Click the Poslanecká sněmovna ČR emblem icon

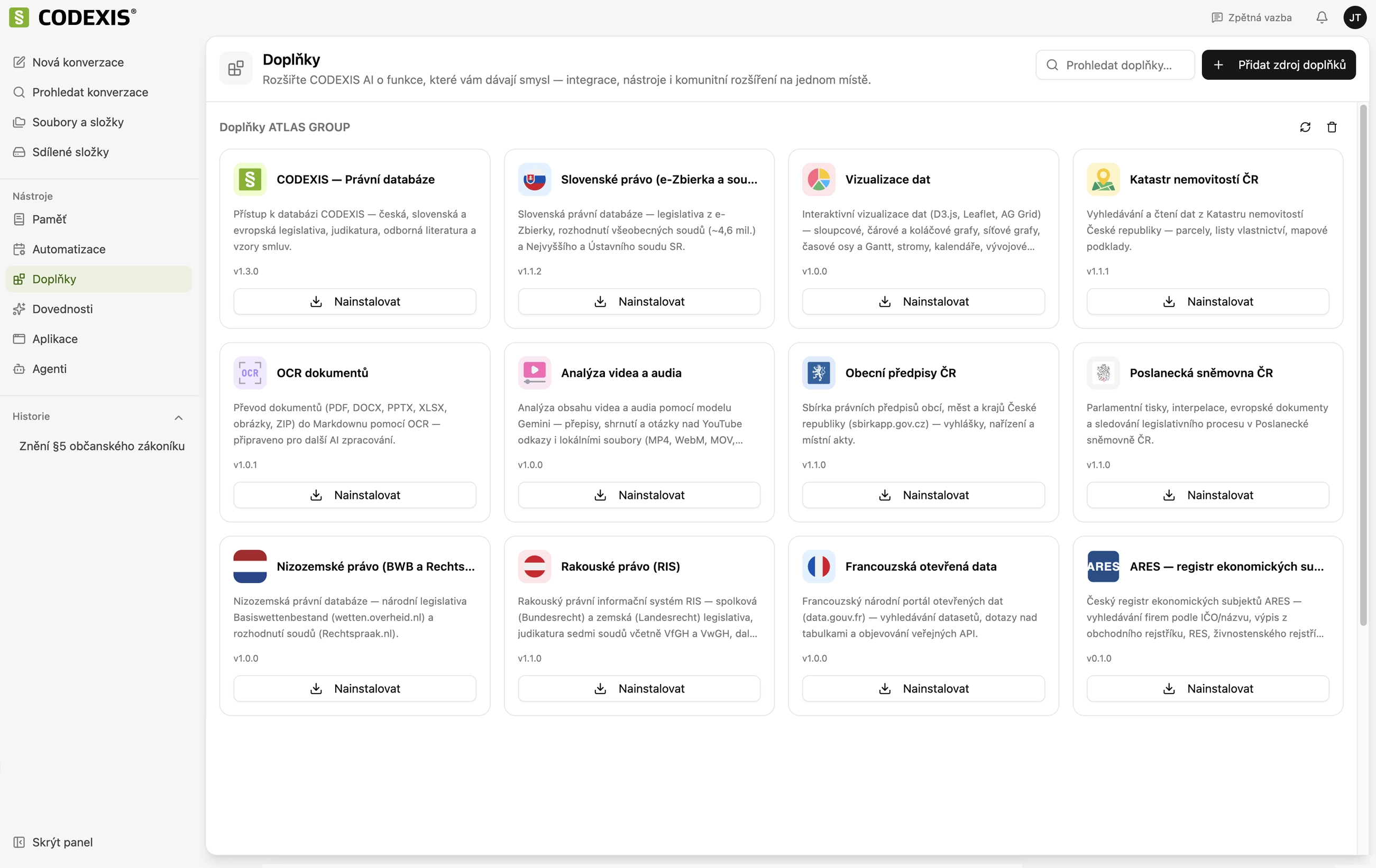[1103, 373]
